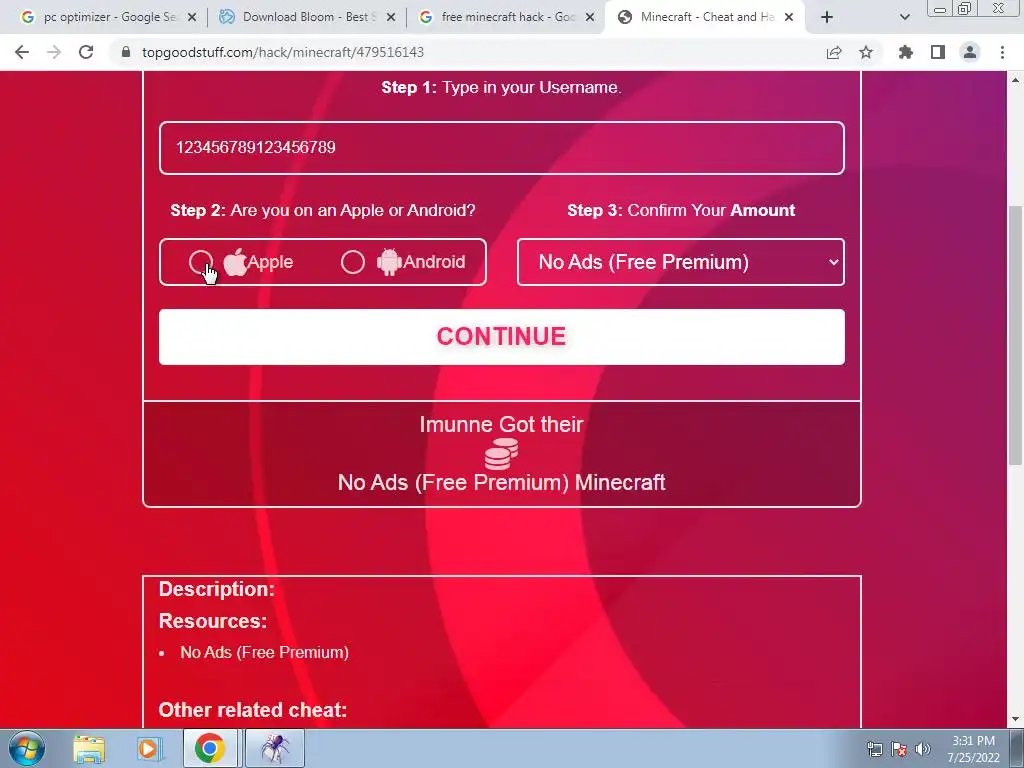The image size is (1024, 768).
Task: View site padlock security info
Action: [x=126, y=52]
